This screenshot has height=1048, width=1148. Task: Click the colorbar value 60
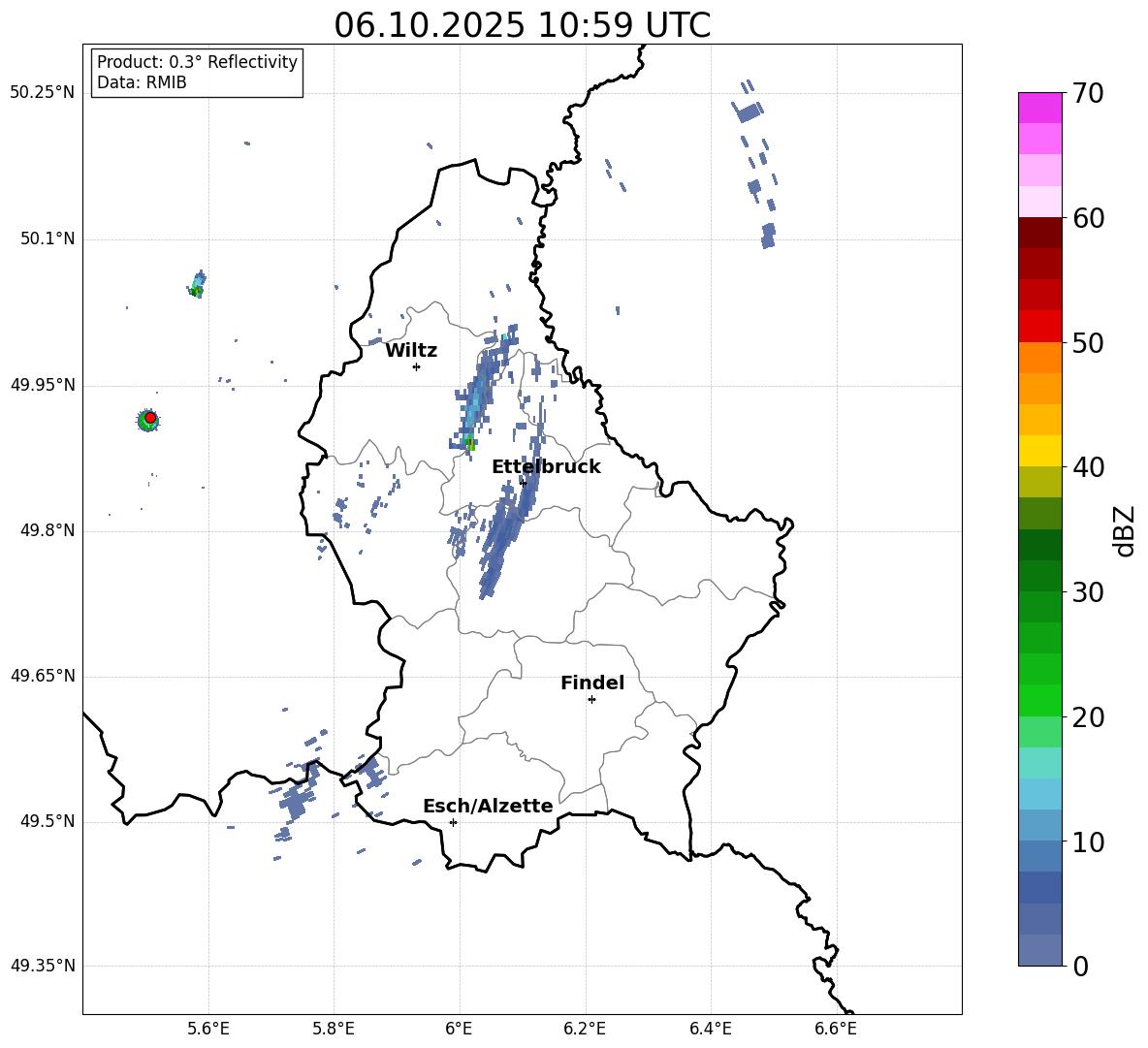pyautogui.click(x=1088, y=218)
